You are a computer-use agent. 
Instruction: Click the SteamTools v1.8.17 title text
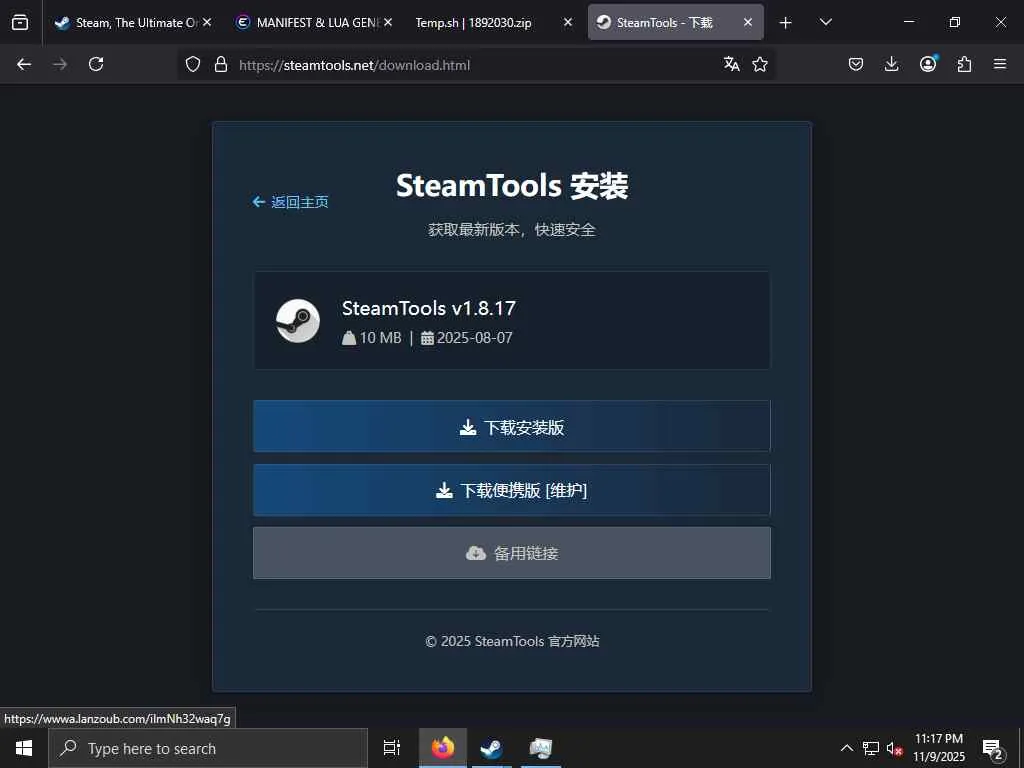[x=428, y=308]
